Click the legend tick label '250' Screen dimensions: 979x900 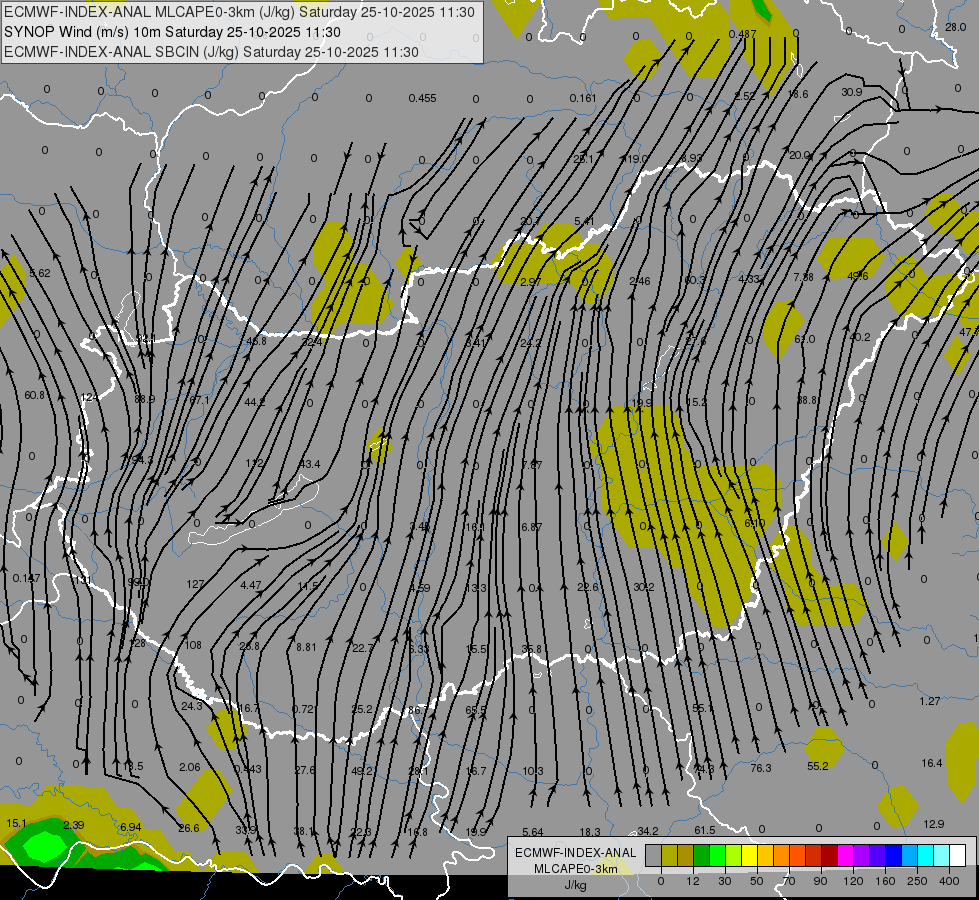tap(917, 881)
